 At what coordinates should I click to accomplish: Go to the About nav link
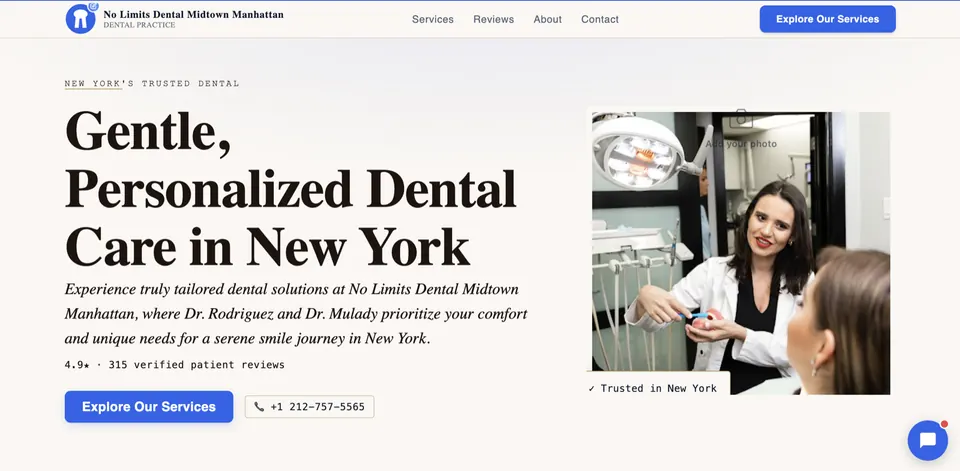click(547, 19)
